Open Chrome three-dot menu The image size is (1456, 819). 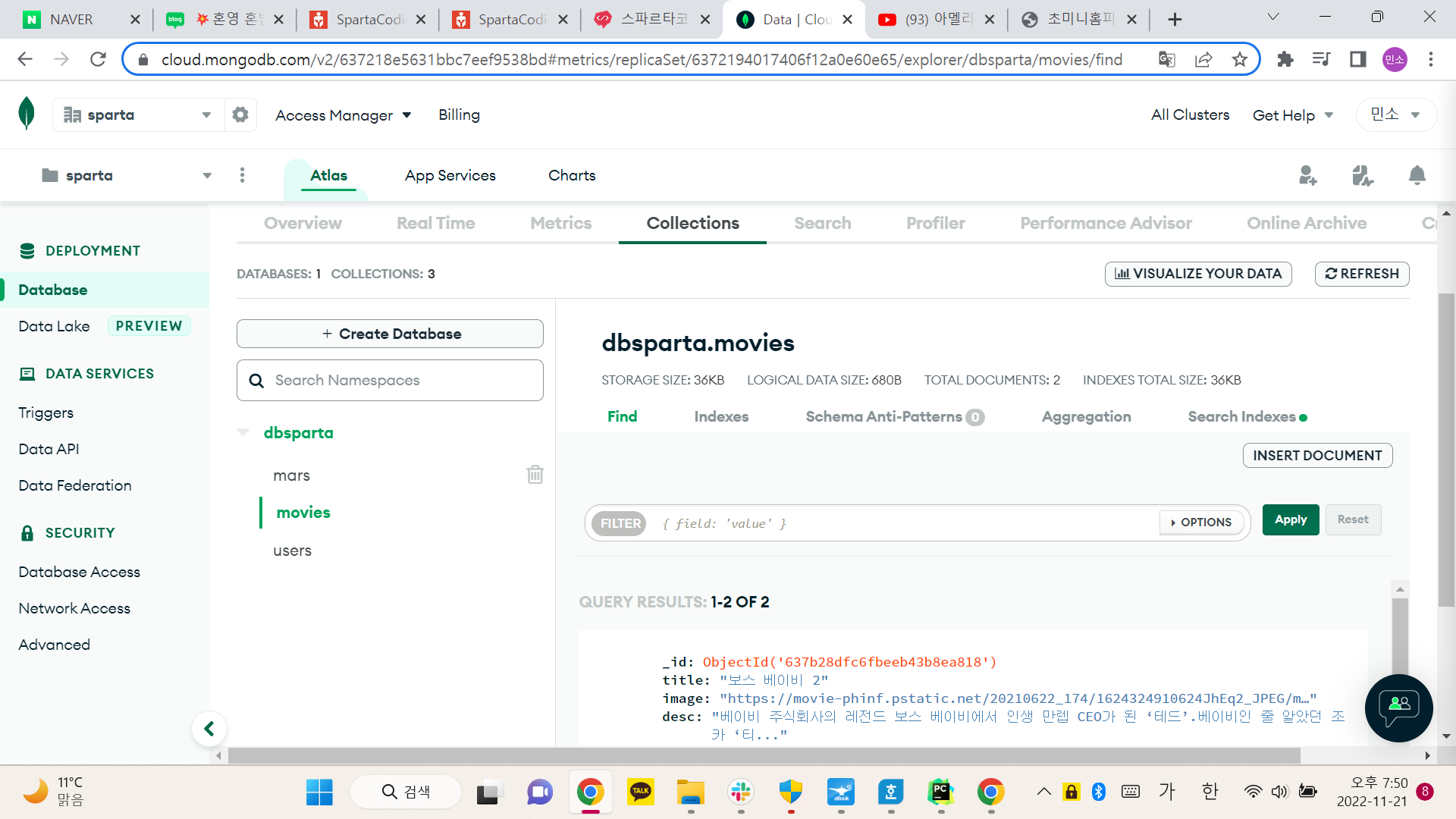pyautogui.click(x=1431, y=59)
